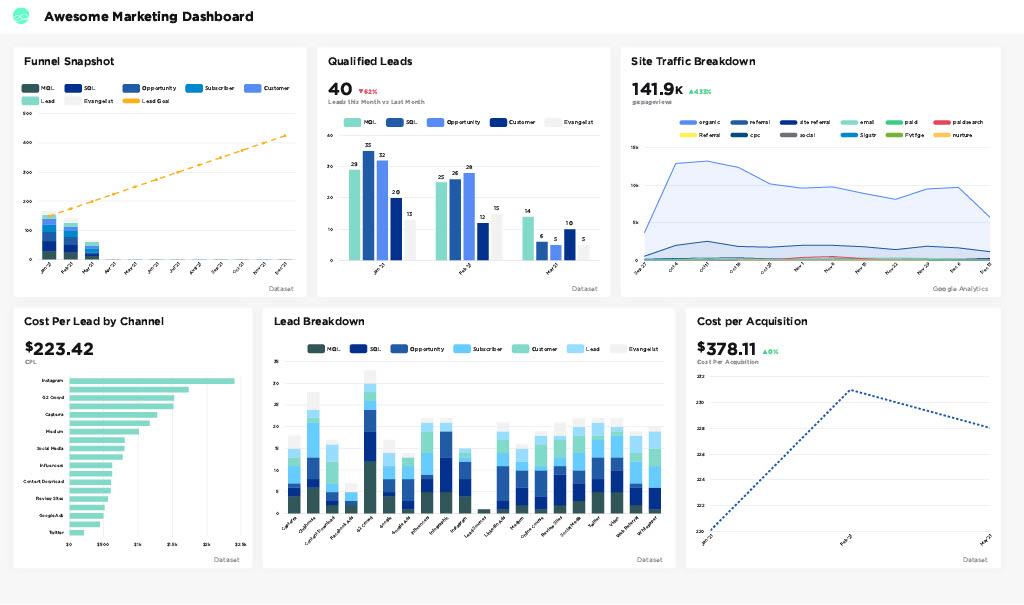
Task: Click the Opportunity legend icon in Qualified Leads
Action: pyautogui.click(x=435, y=122)
